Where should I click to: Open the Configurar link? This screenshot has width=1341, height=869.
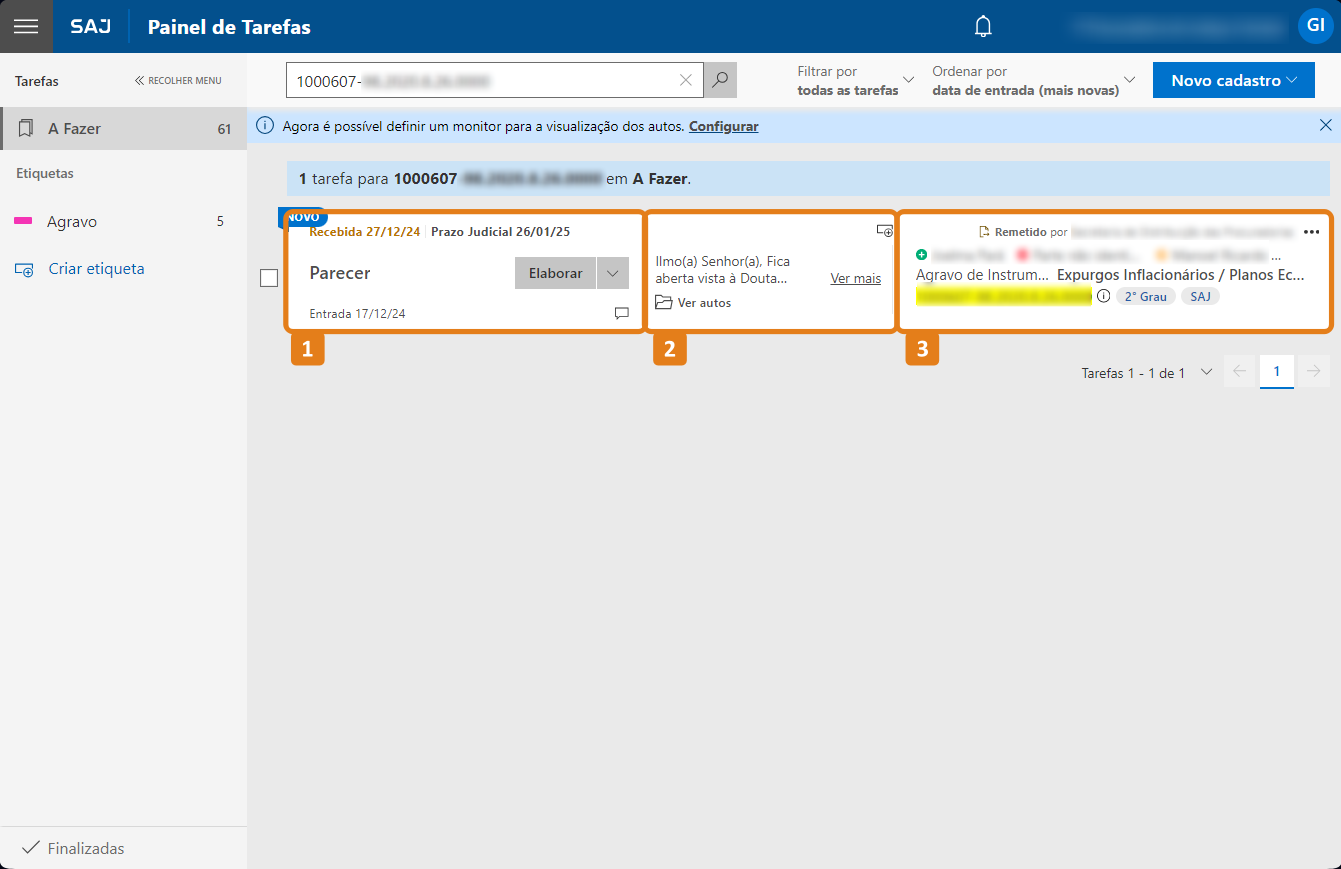723,126
